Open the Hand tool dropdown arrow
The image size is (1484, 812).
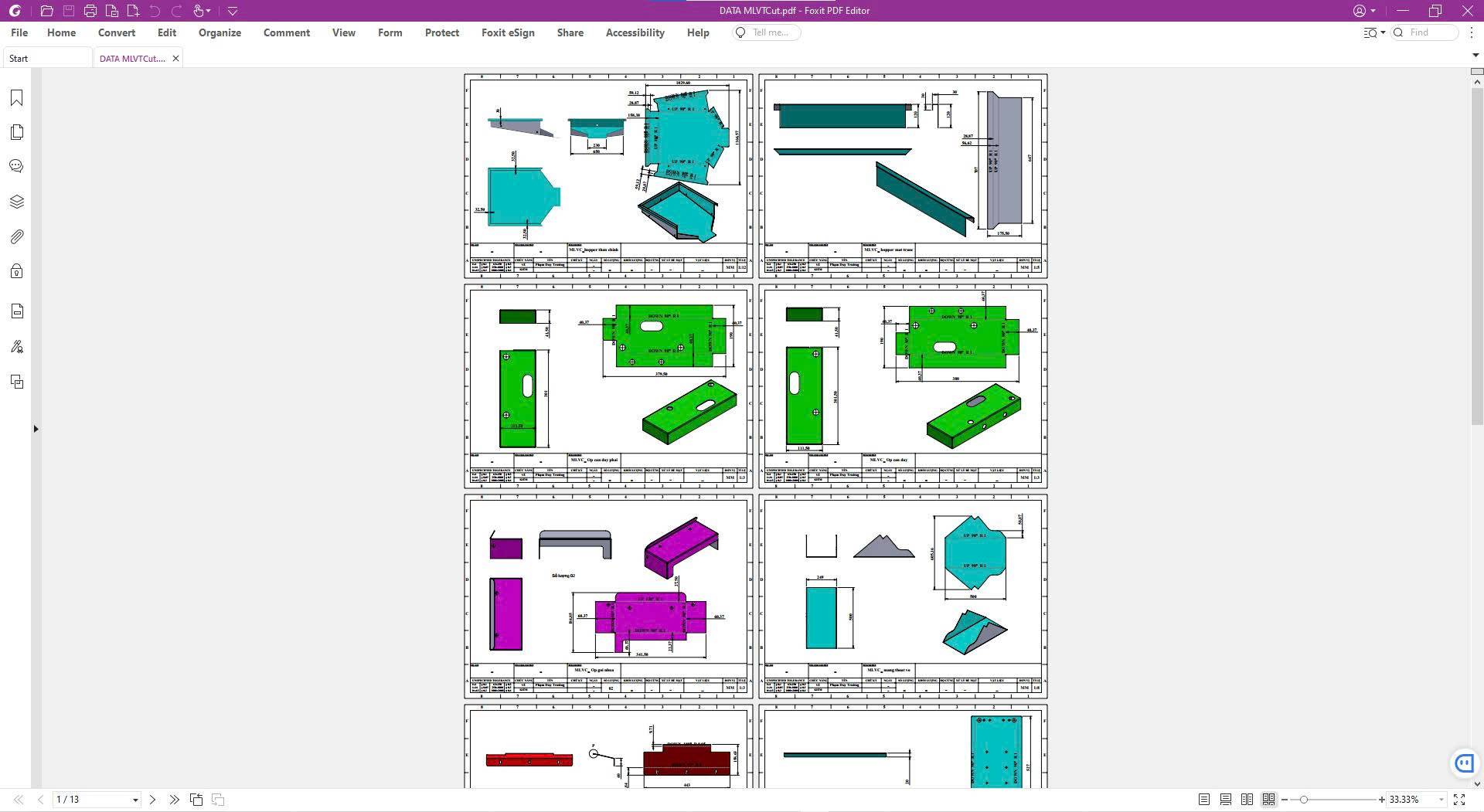click(209, 11)
